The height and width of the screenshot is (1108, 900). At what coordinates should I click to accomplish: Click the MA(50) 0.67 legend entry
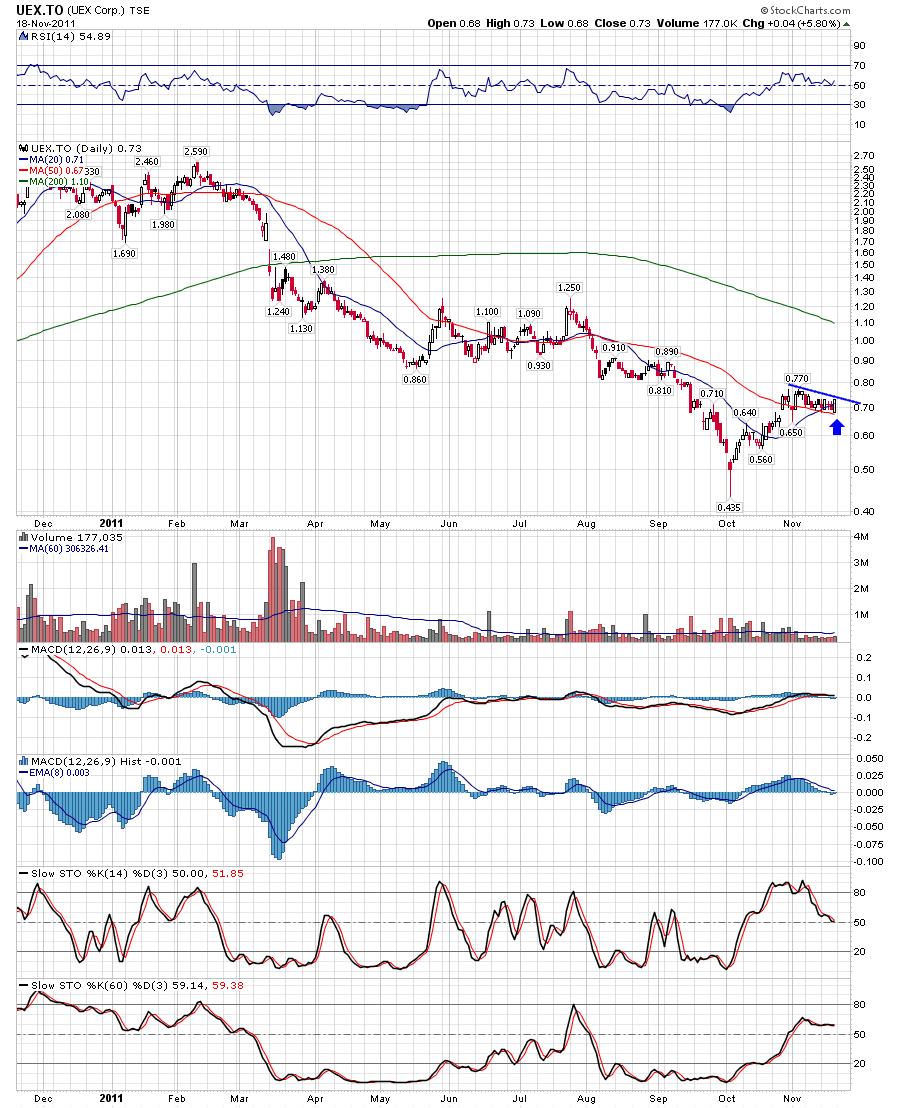click(51, 171)
